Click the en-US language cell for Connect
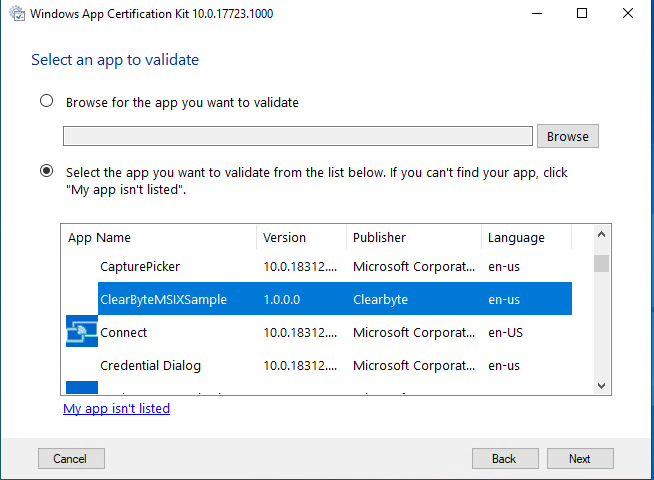Screen dimensions: 654x480 [x=505, y=332]
